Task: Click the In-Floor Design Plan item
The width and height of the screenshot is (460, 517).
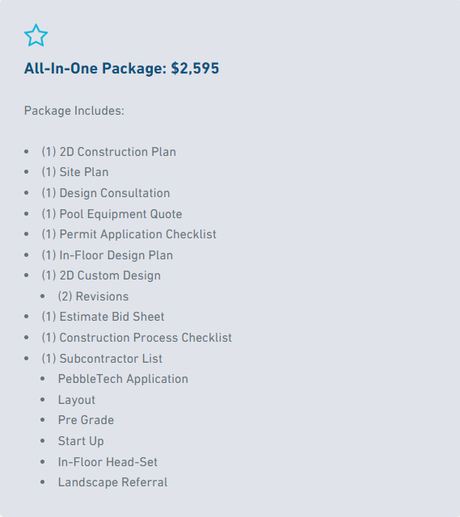Action: [x=107, y=255]
